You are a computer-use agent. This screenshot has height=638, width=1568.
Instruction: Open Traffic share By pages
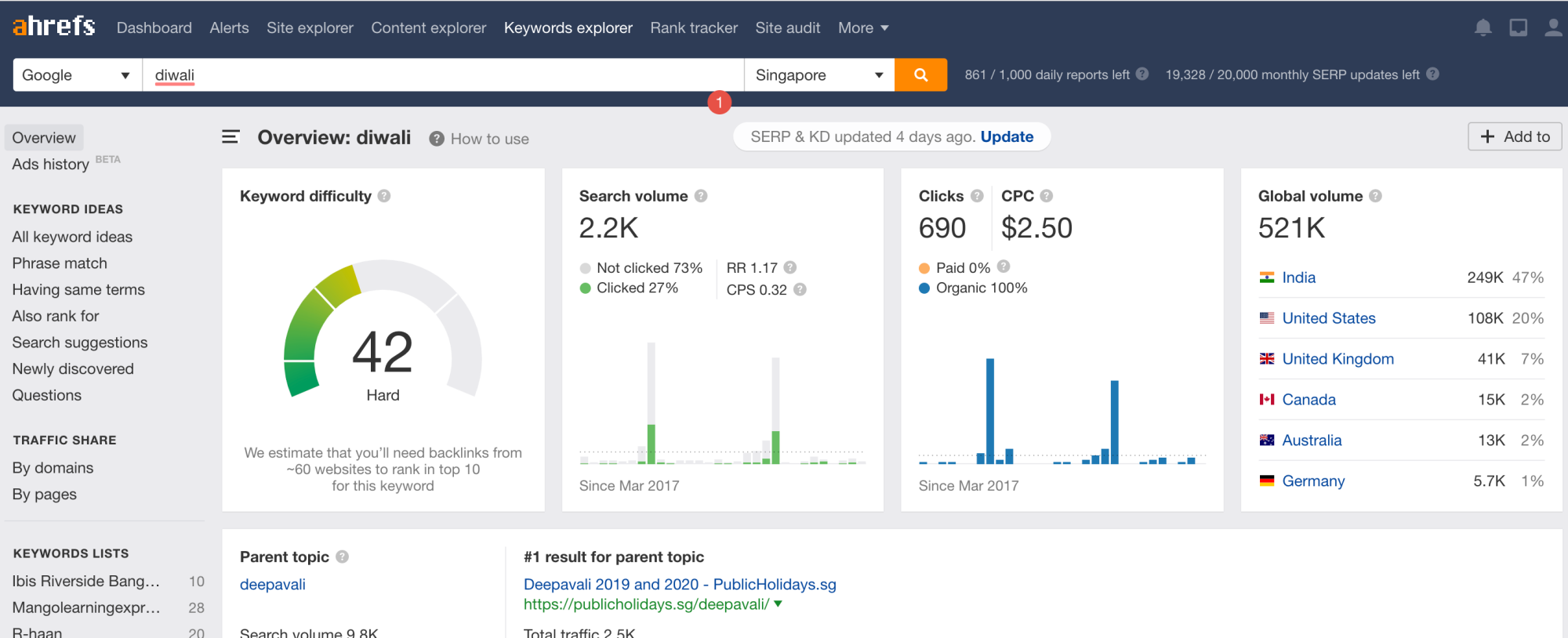click(x=45, y=494)
